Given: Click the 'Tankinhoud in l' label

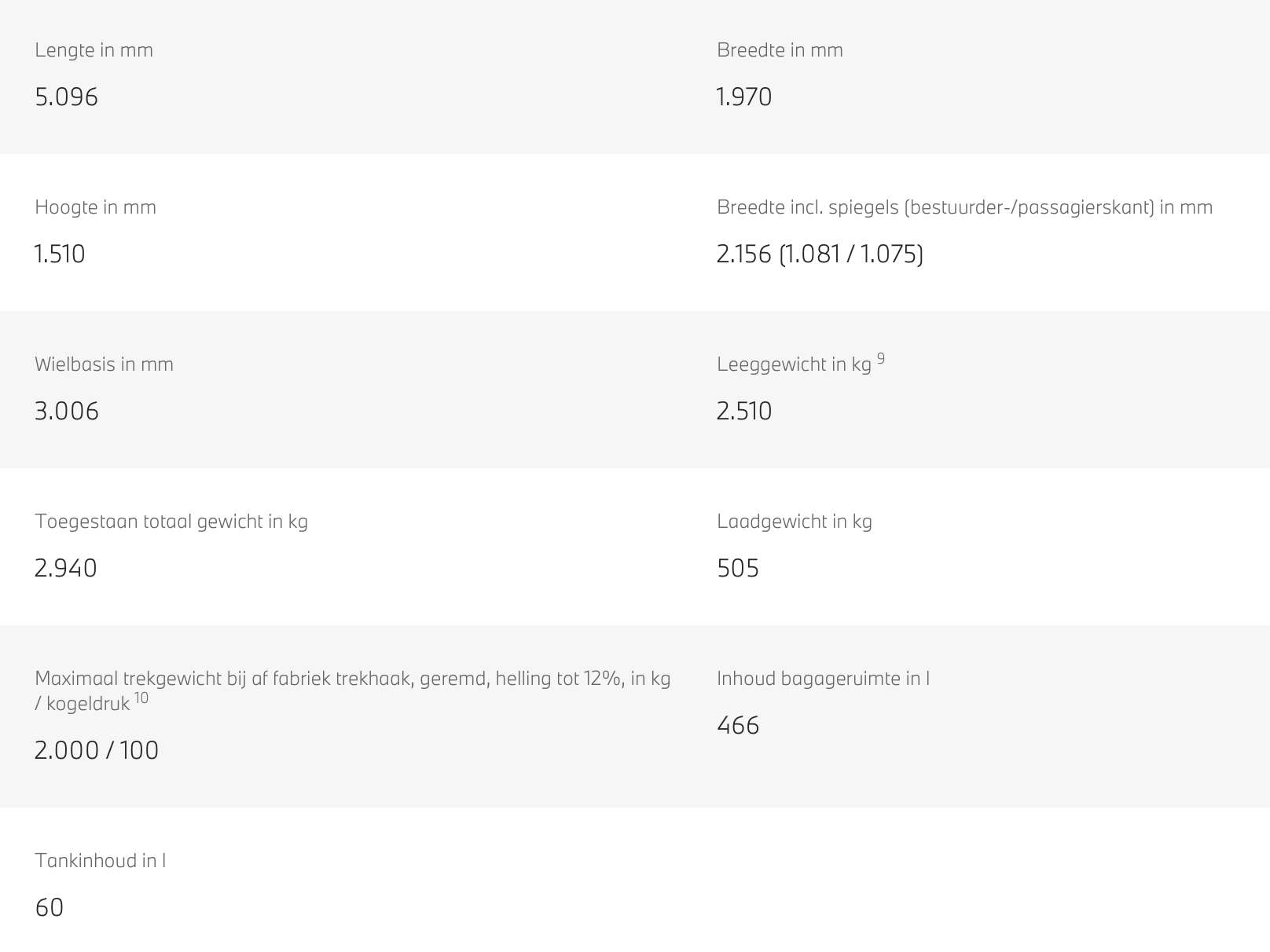Looking at the screenshot, I should [100, 861].
